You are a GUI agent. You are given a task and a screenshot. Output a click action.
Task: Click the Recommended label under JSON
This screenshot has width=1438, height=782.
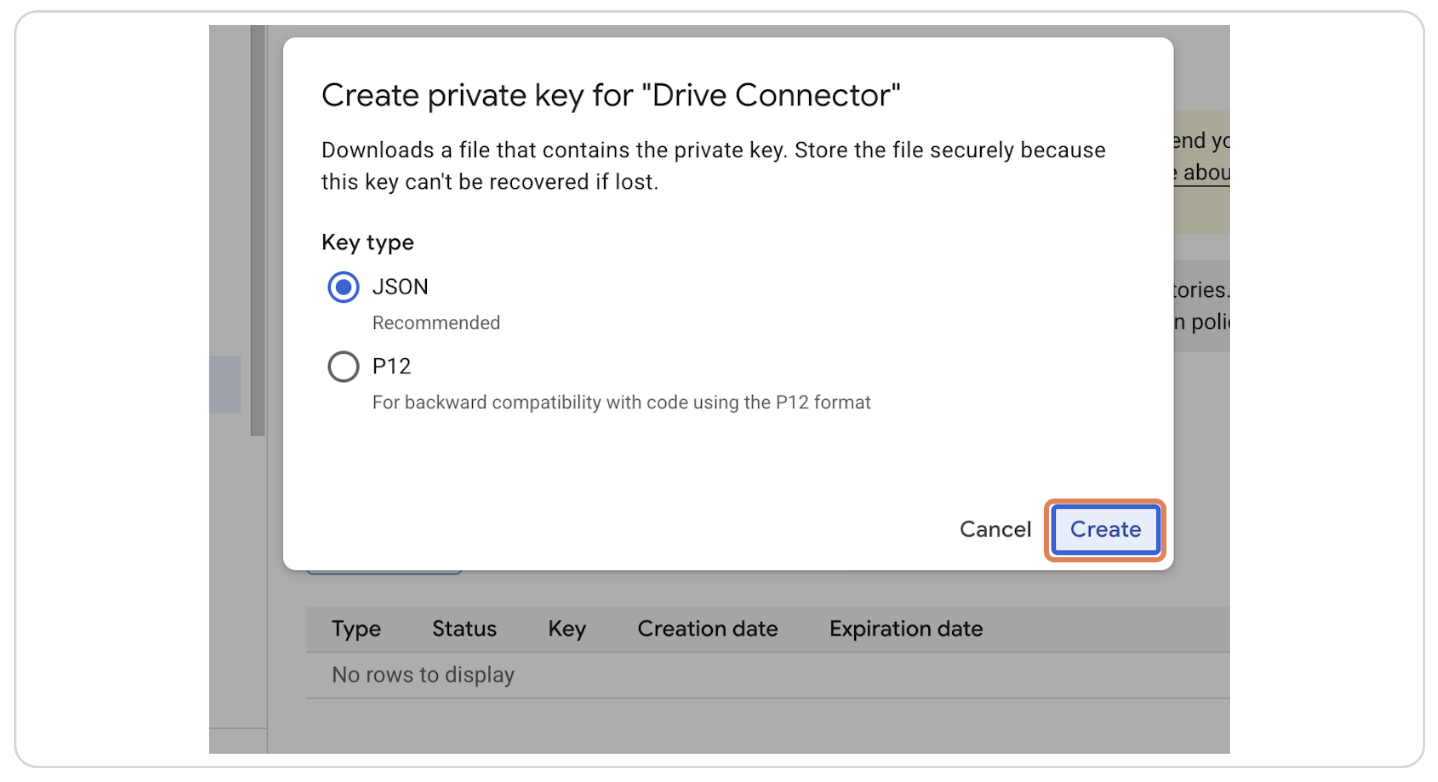click(436, 322)
